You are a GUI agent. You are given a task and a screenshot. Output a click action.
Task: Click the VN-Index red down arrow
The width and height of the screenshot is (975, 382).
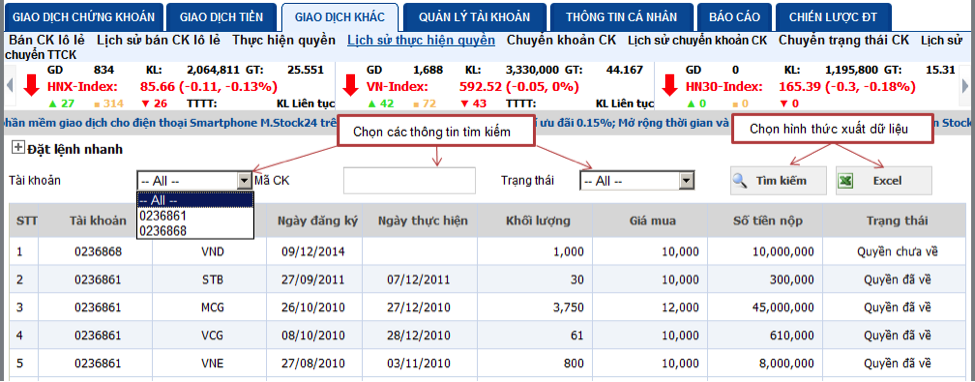(351, 85)
